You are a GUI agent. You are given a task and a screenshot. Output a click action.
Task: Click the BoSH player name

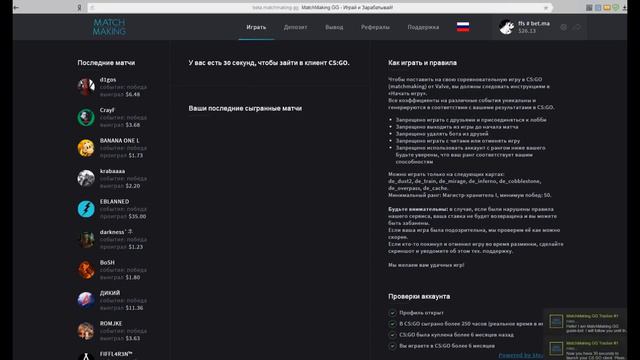point(107,262)
